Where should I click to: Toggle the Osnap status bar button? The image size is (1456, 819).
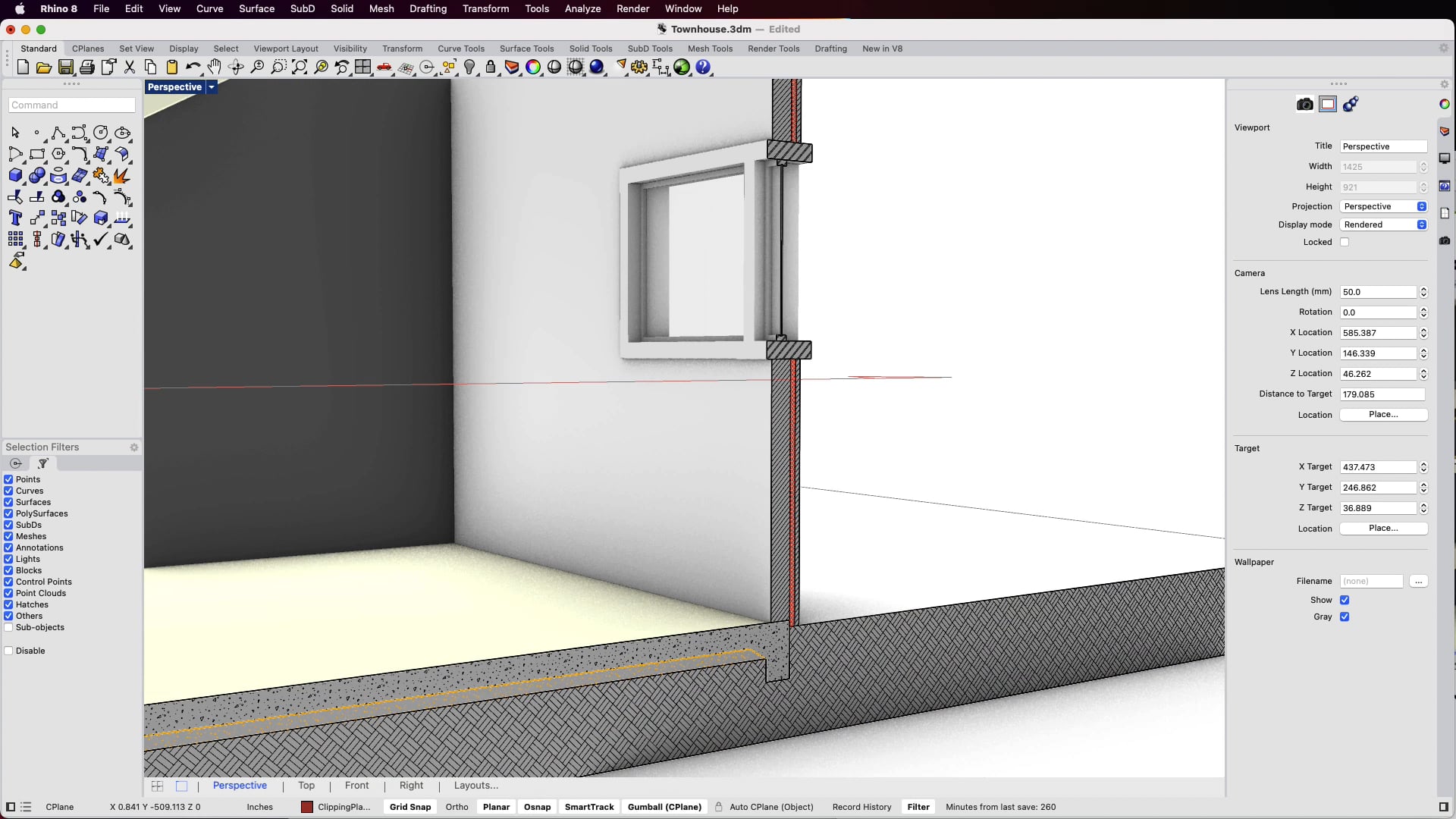pyautogui.click(x=537, y=807)
